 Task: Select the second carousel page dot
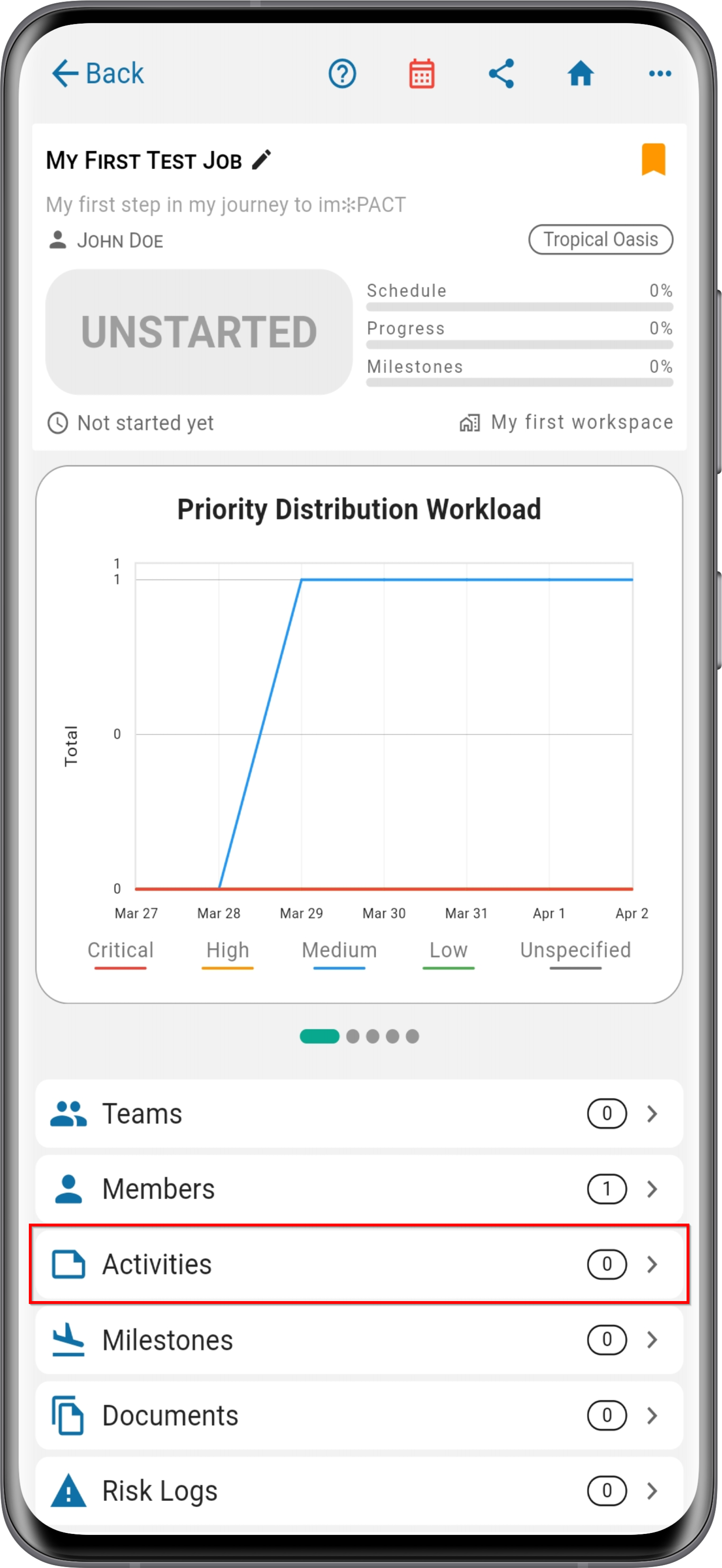coord(352,1036)
